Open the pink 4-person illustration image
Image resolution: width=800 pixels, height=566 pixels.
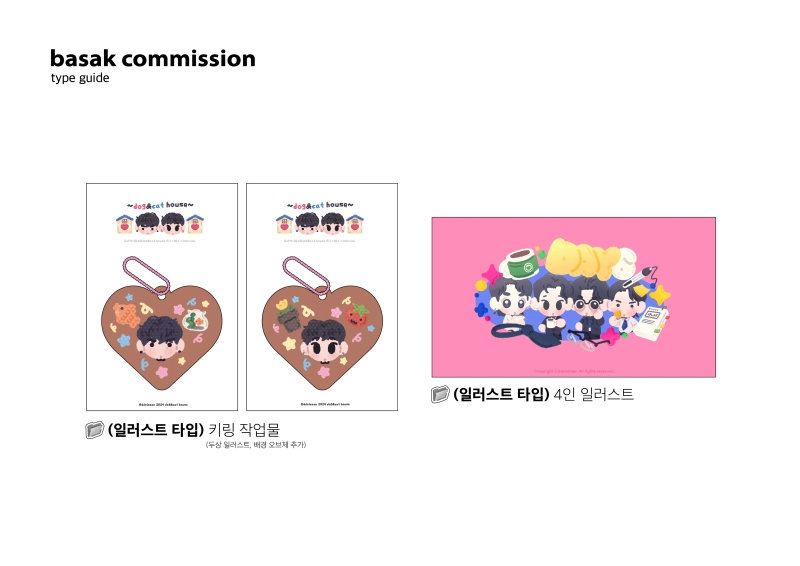(573, 297)
